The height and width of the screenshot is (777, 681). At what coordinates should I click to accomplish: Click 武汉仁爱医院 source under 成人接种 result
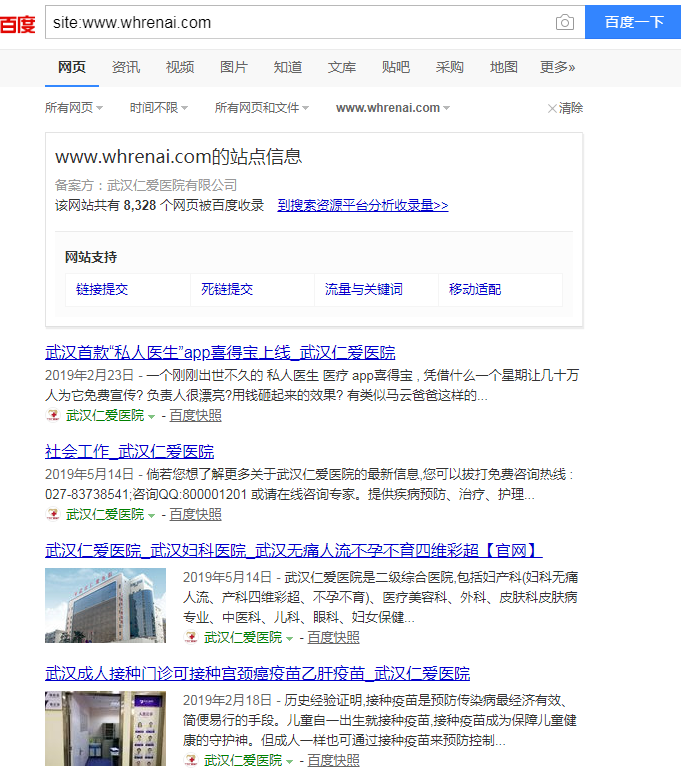tap(243, 760)
